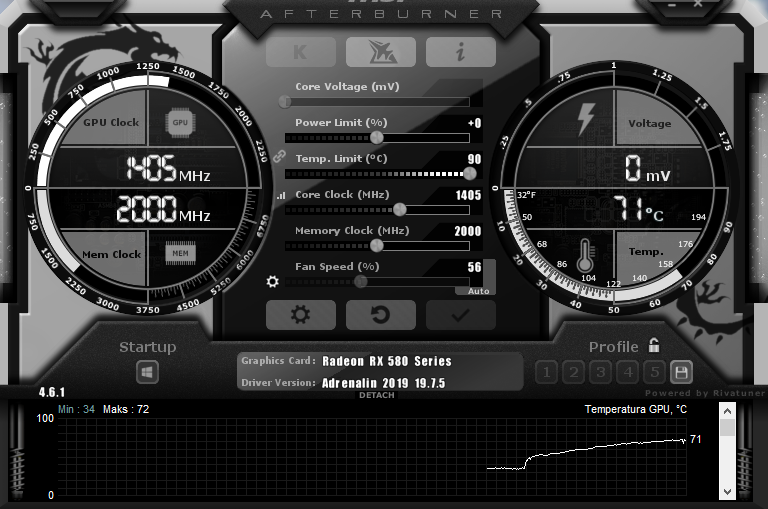768x509 pixels.
Task: Click the Maks : 72 graph value
Action: coord(126,410)
